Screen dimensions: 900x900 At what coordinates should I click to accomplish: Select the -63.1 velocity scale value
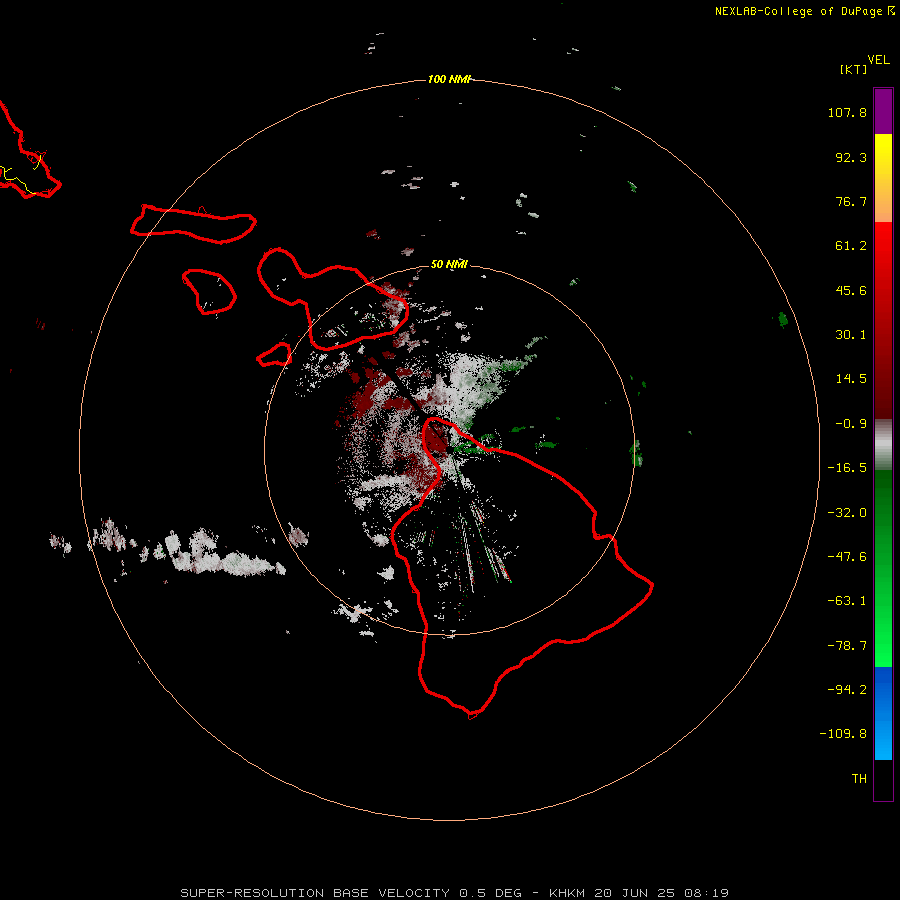pos(847,601)
